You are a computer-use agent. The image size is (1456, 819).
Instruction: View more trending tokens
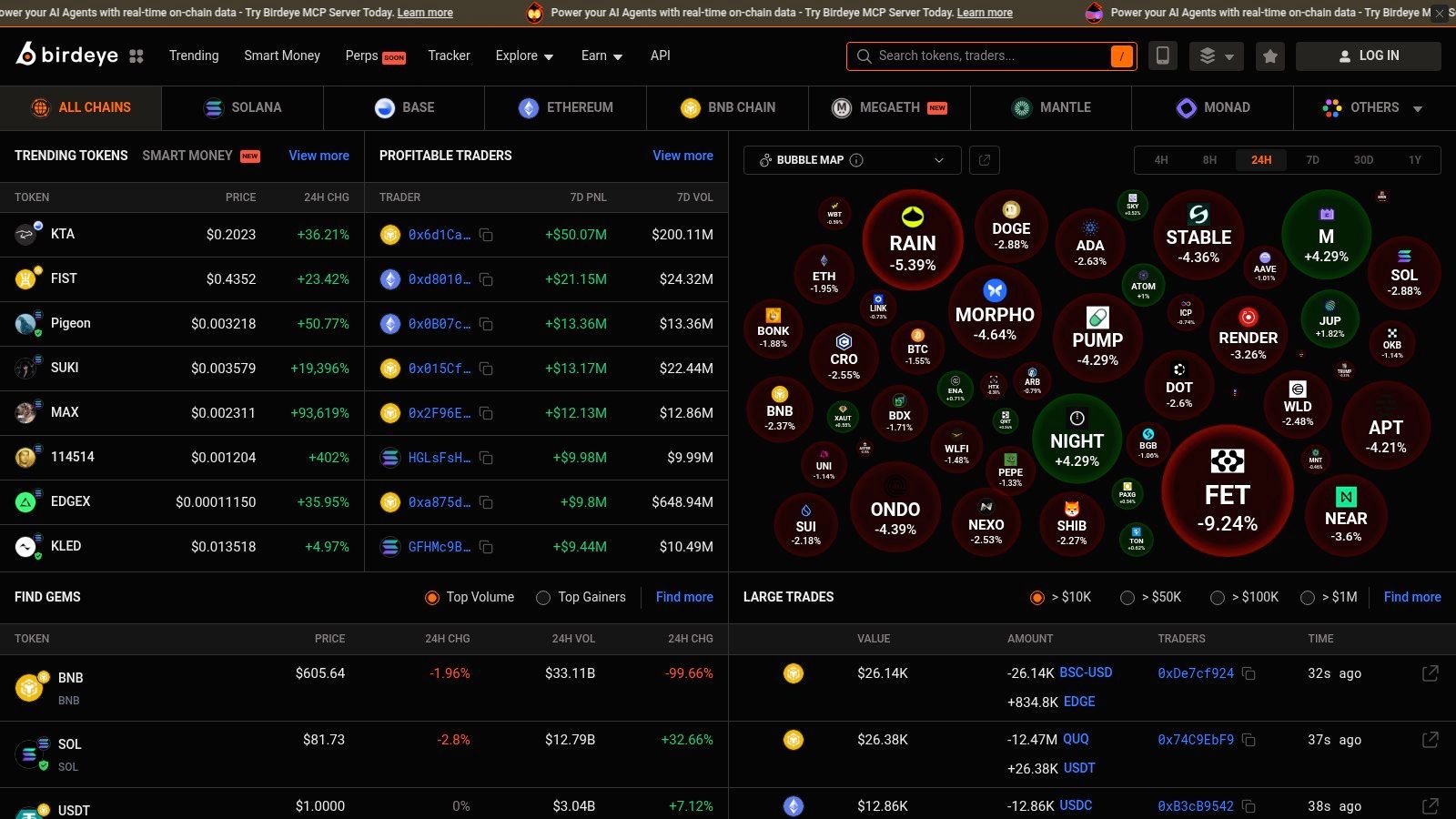[x=318, y=156]
